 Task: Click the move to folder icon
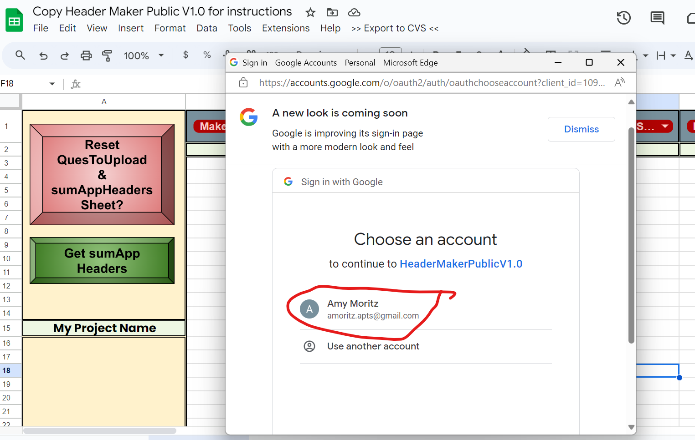(332, 12)
